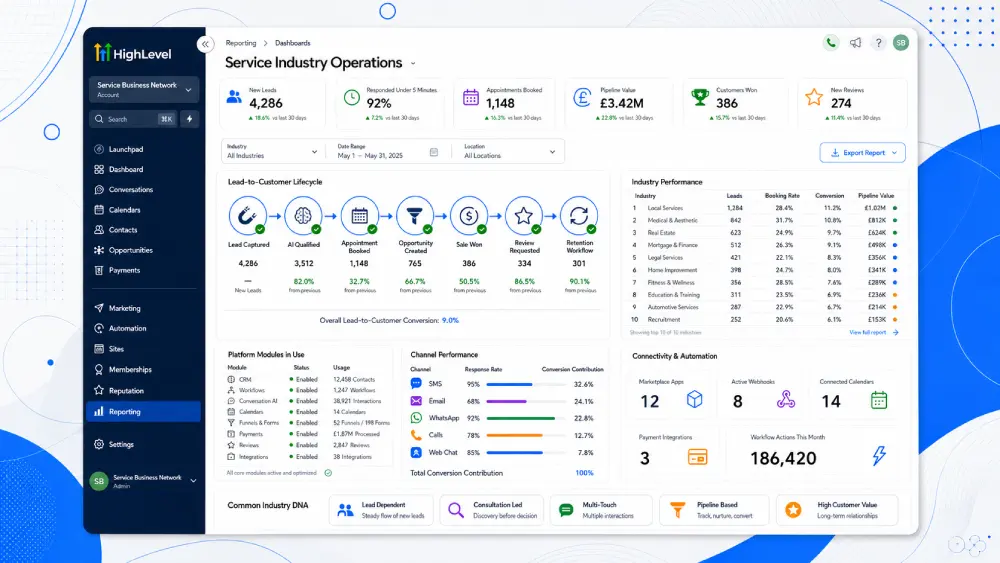The height and width of the screenshot is (563, 1000).
Task: Open the megaphone announcements icon
Action: coord(855,43)
